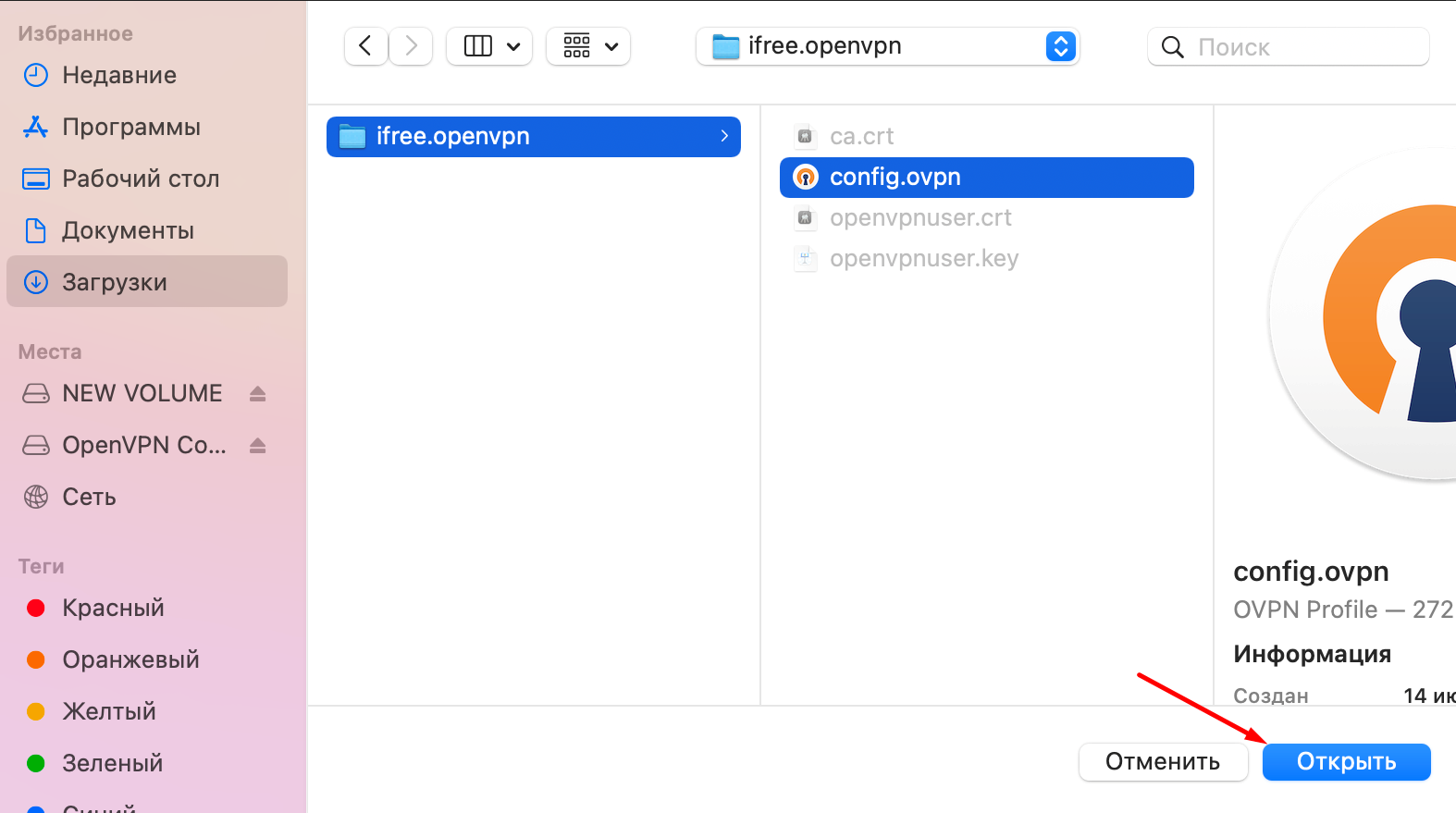Expand the ifree.openvpn folder chevron
Viewport: 1456px width, 813px height.
[724, 136]
